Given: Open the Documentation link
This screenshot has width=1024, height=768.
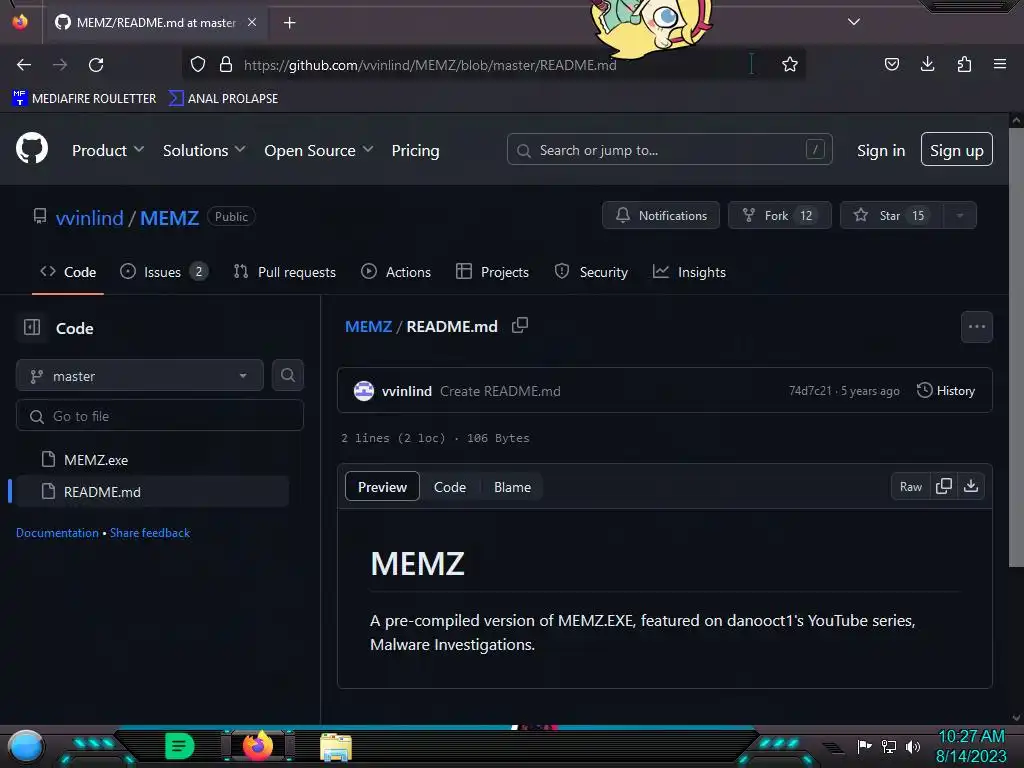Looking at the screenshot, I should click(57, 533).
